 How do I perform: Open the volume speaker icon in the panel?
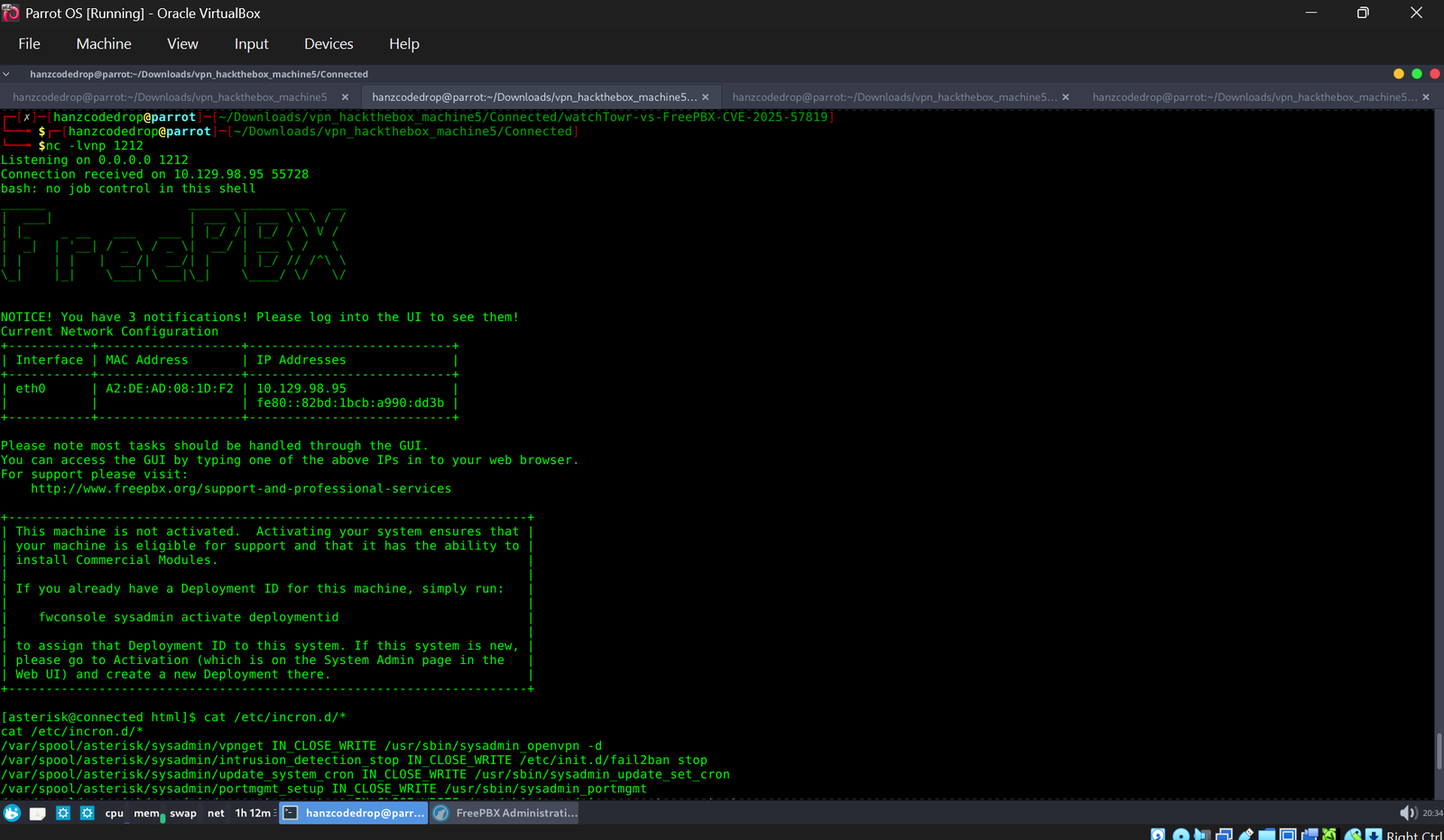pos(1408,813)
